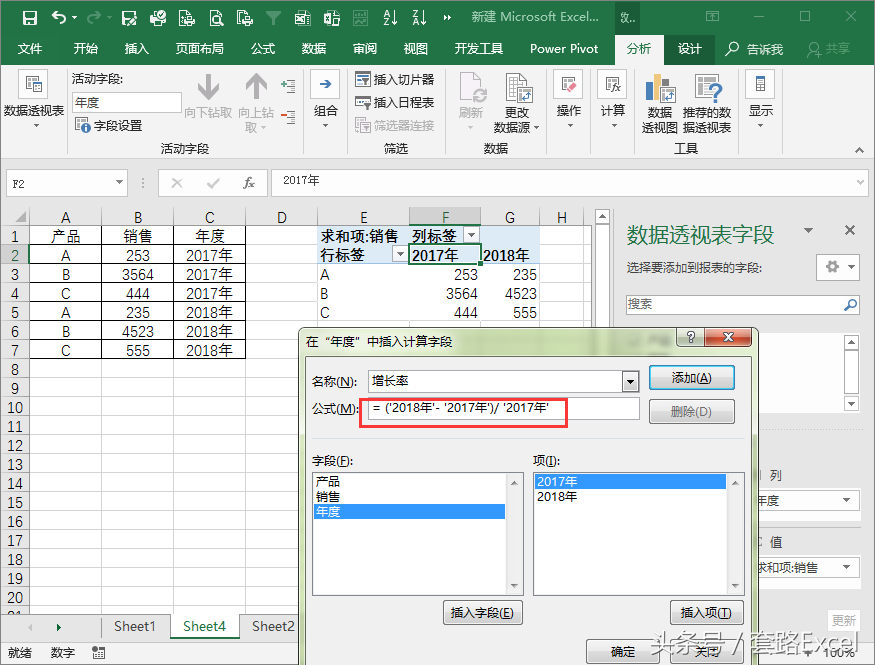Open the PivotTable (数据透视表) button

pos(33,100)
